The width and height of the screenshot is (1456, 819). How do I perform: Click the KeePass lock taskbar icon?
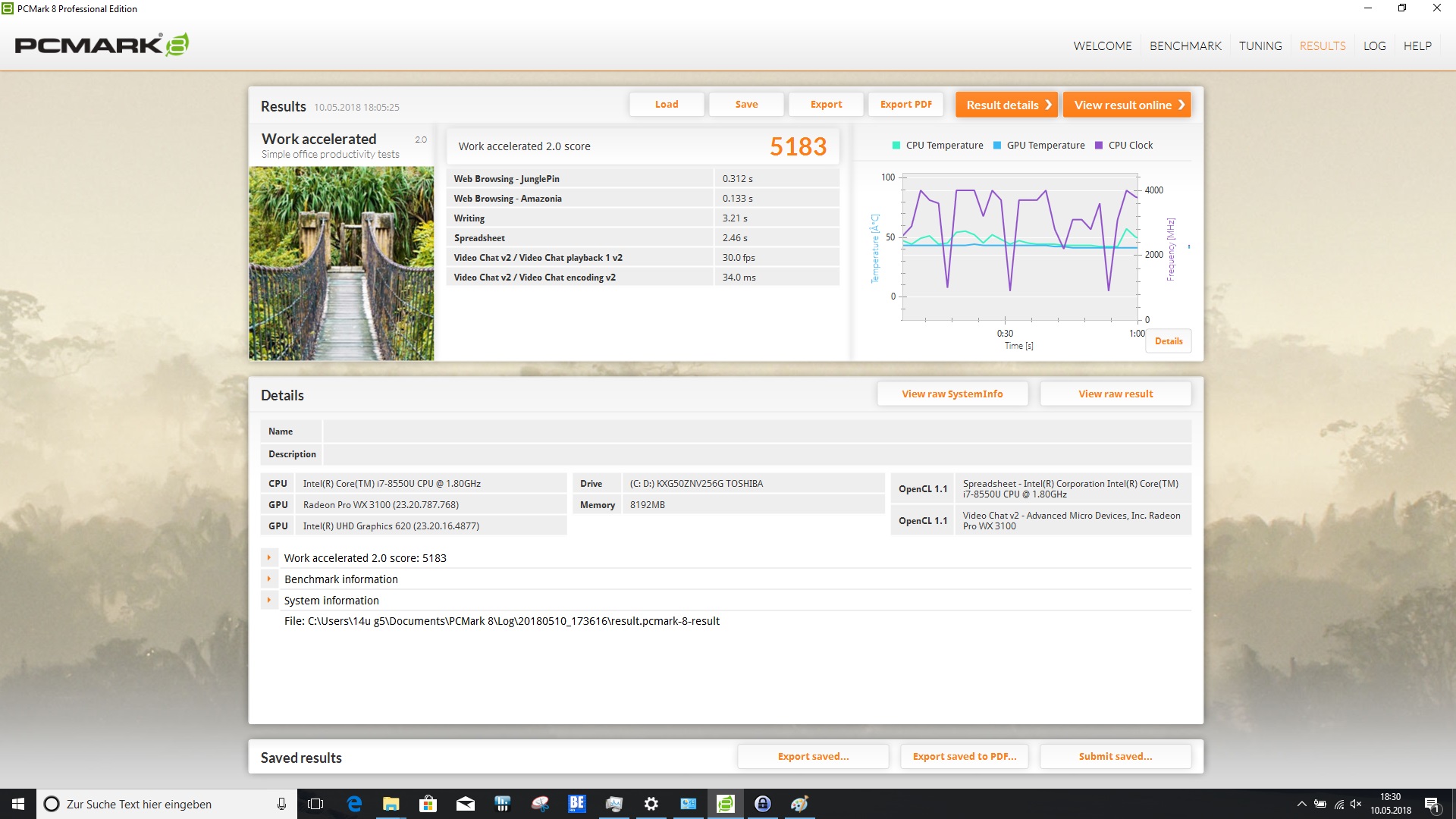[x=763, y=804]
